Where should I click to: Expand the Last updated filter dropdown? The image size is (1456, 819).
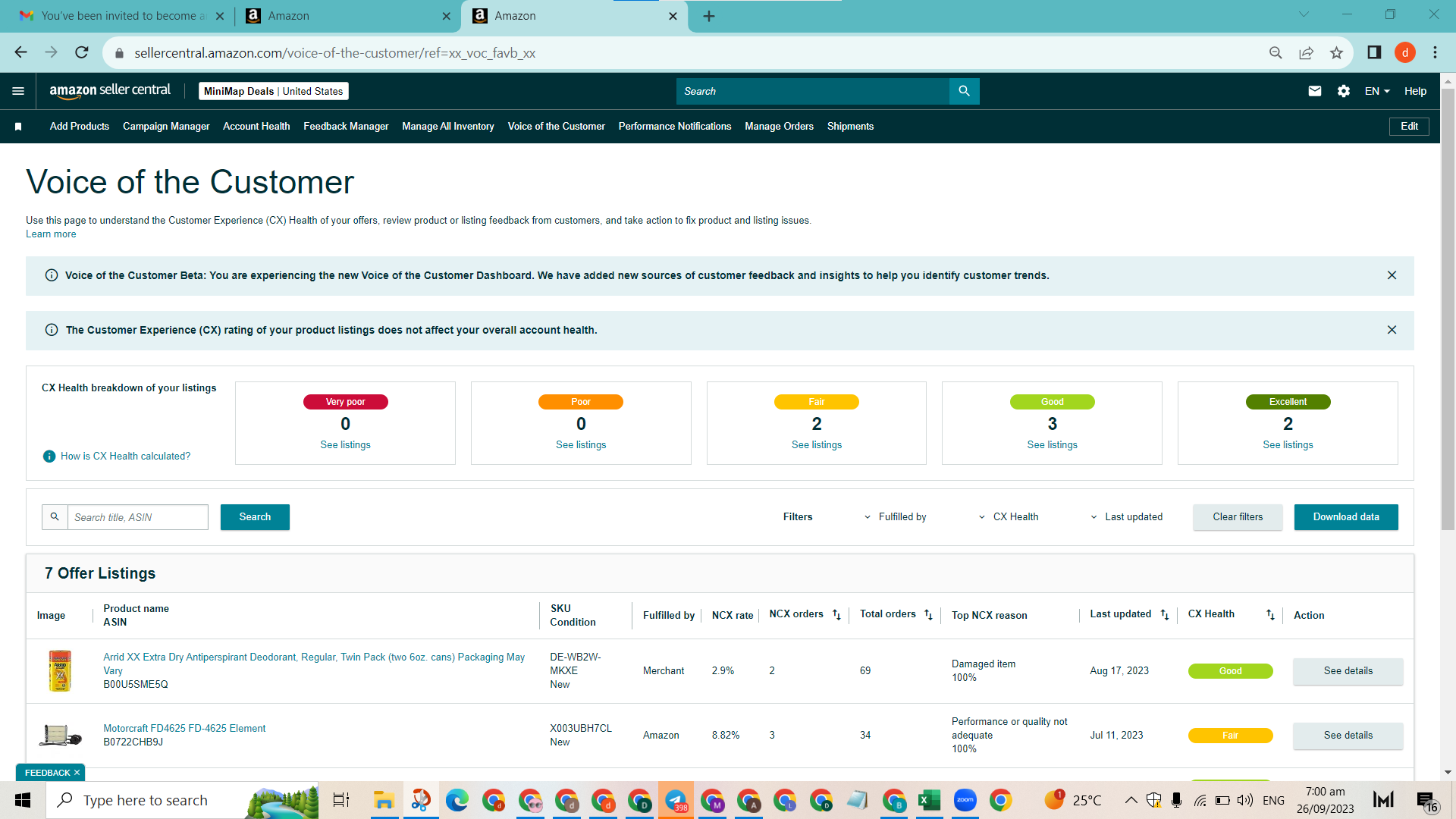tap(1126, 517)
